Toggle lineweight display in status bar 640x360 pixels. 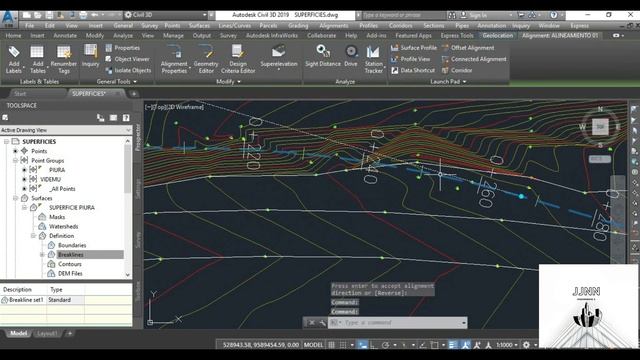point(453,345)
